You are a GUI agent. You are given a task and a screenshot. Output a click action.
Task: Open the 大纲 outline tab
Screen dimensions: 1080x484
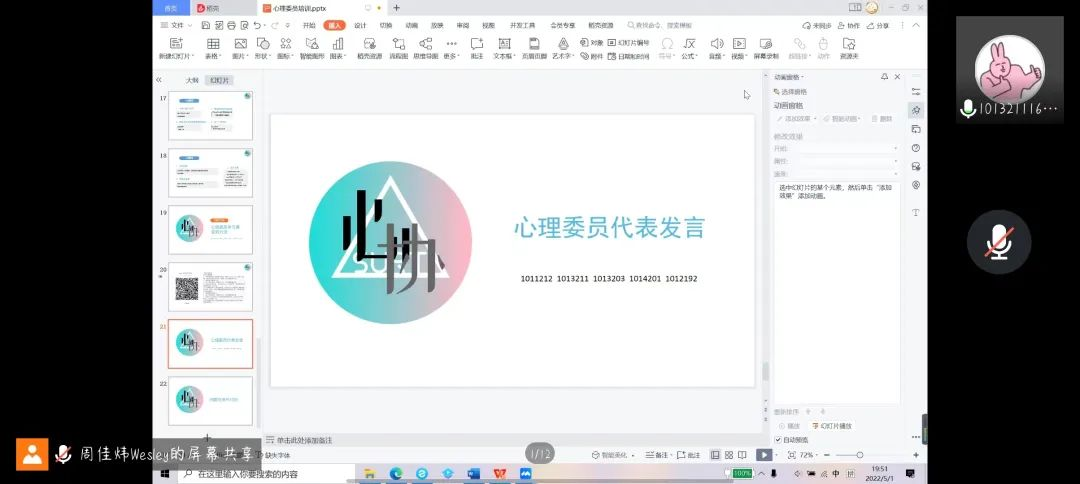192,80
